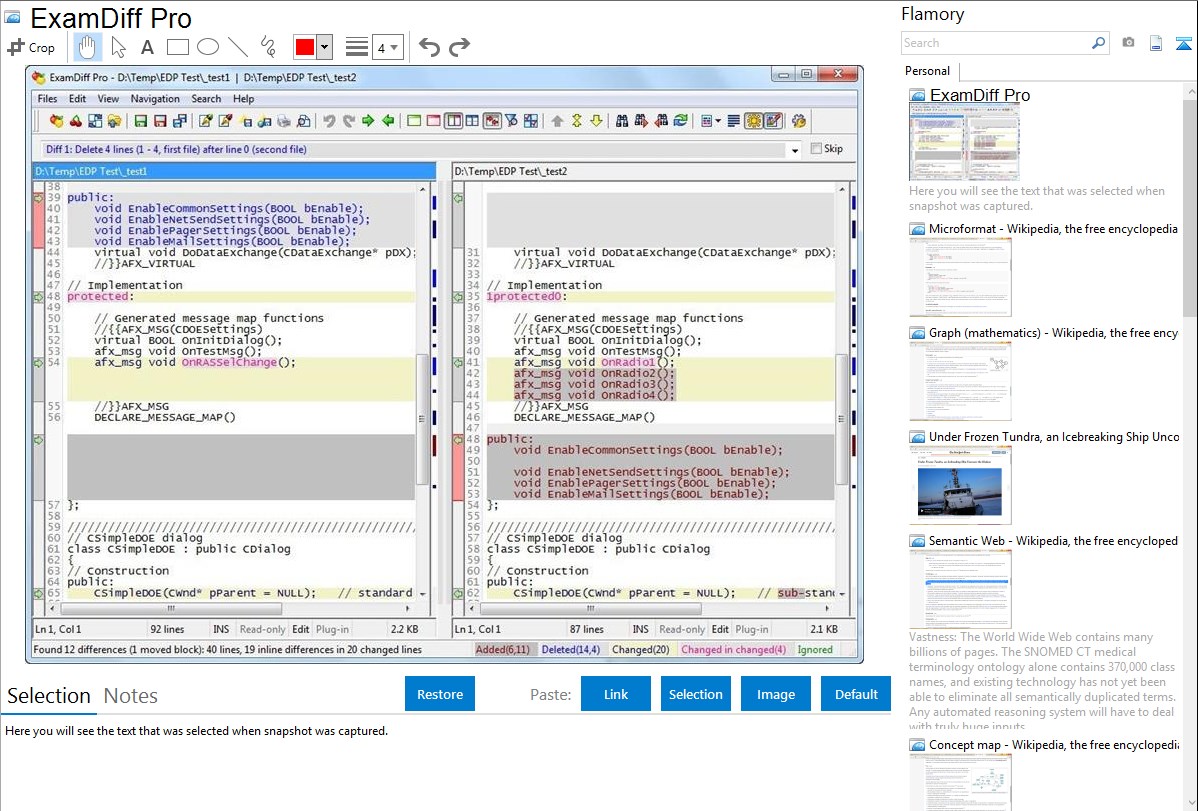Click the red color swatch
Viewport: 1198px width, 811px height.
pyautogui.click(x=304, y=47)
